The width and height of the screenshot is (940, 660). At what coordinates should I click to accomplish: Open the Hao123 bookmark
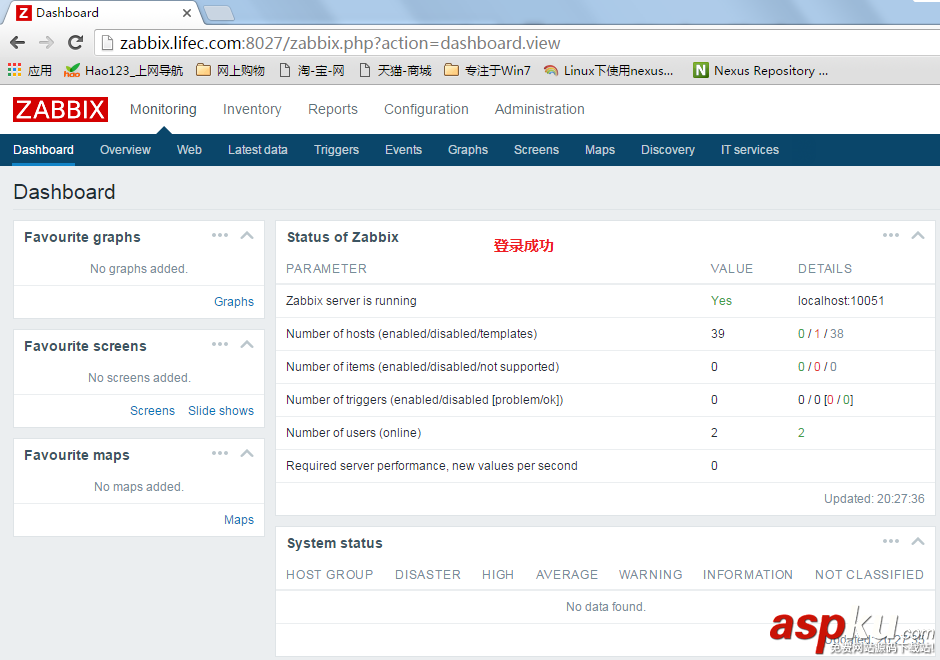click(123, 71)
